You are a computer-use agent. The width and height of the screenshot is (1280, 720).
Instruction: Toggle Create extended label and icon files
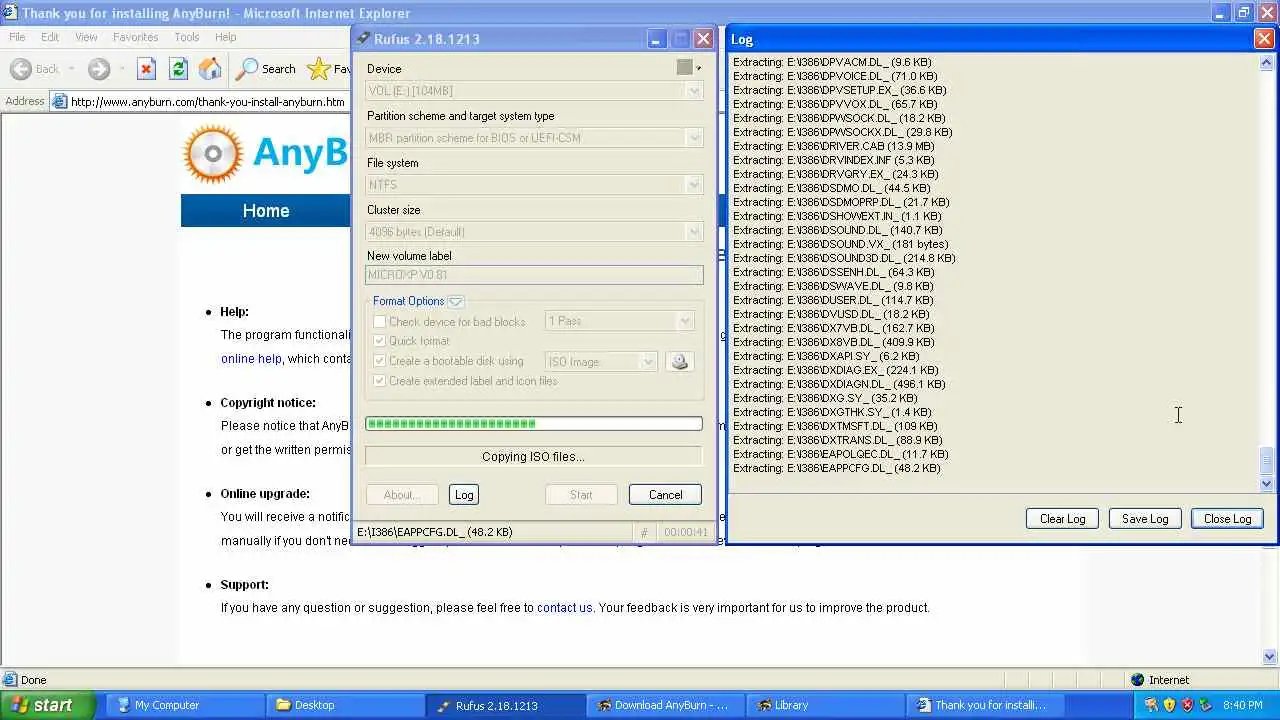coord(380,381)
